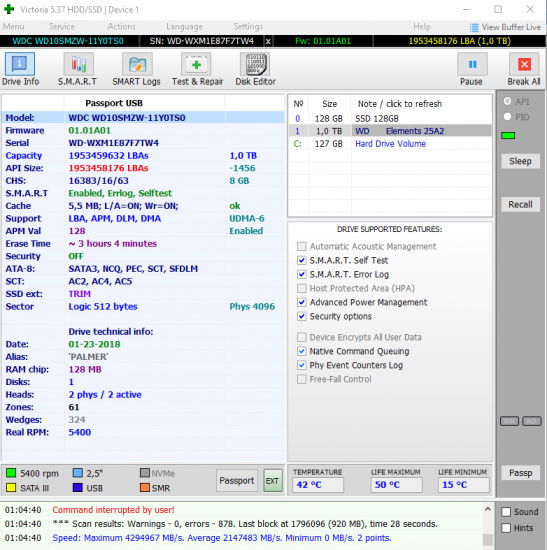Image resolution: width=547 pixels, height=550 pixels.
Task: Select the Model row WDC WD10SMZW-11Y0TS0
Action: pyautogui.click(x=143, y=118)
